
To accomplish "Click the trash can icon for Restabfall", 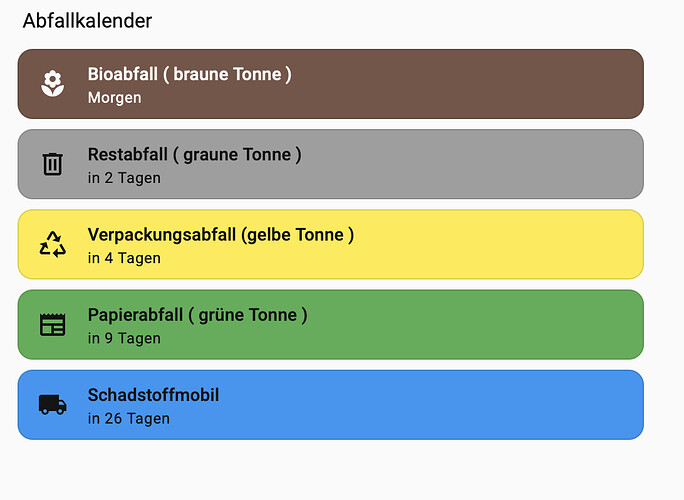I will tap(53, 164).
